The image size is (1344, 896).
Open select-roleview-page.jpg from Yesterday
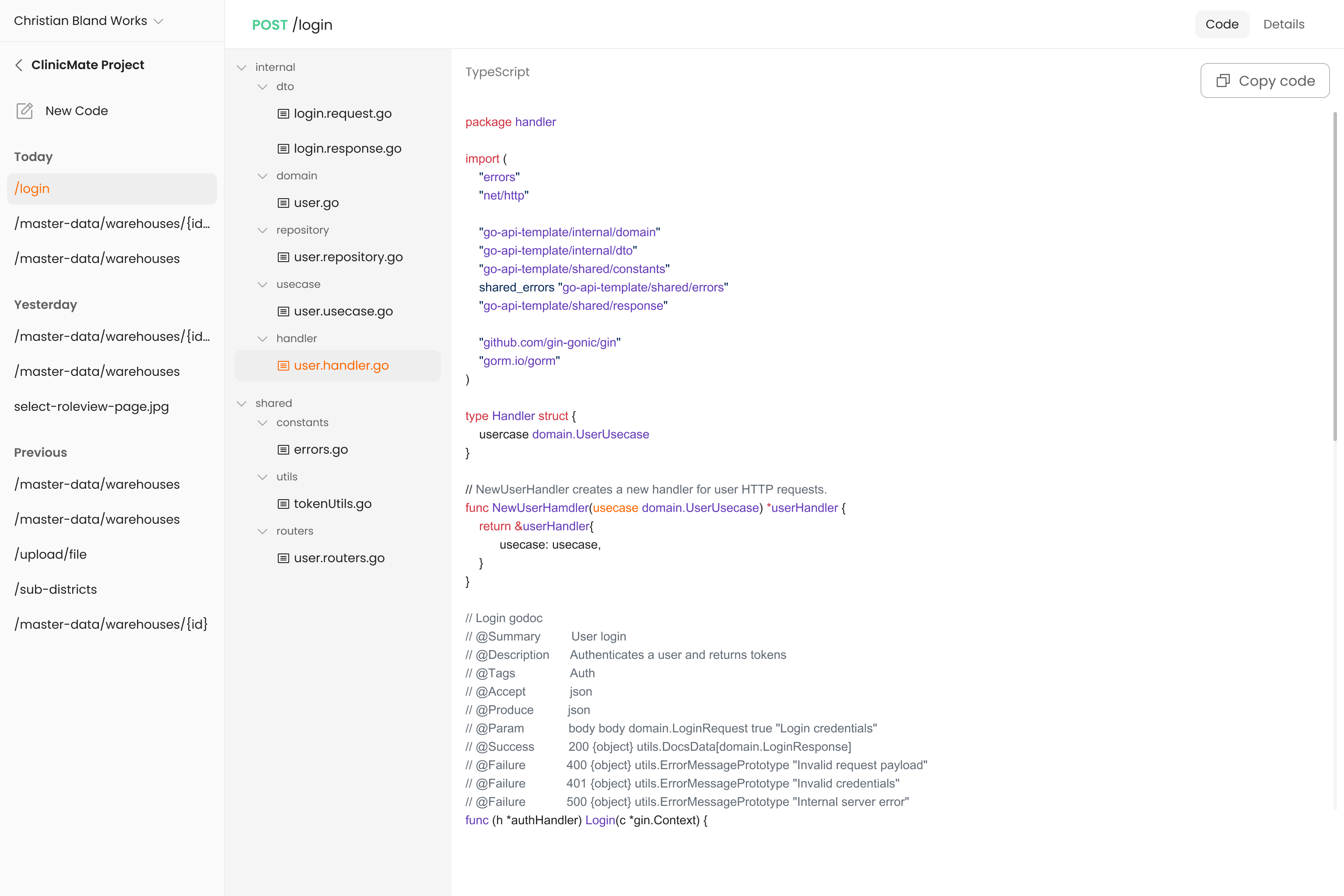[x=91, y=406]
